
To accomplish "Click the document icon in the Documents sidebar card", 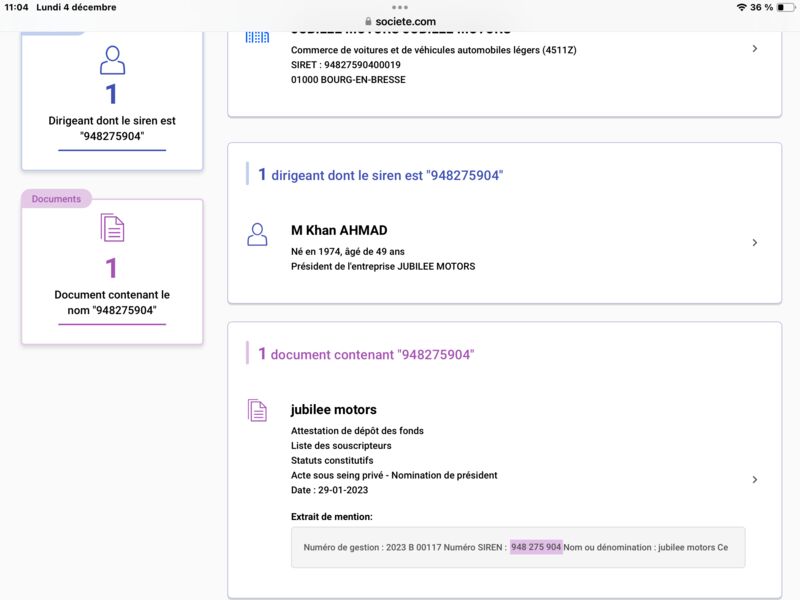I will click(x=112, y=228).
